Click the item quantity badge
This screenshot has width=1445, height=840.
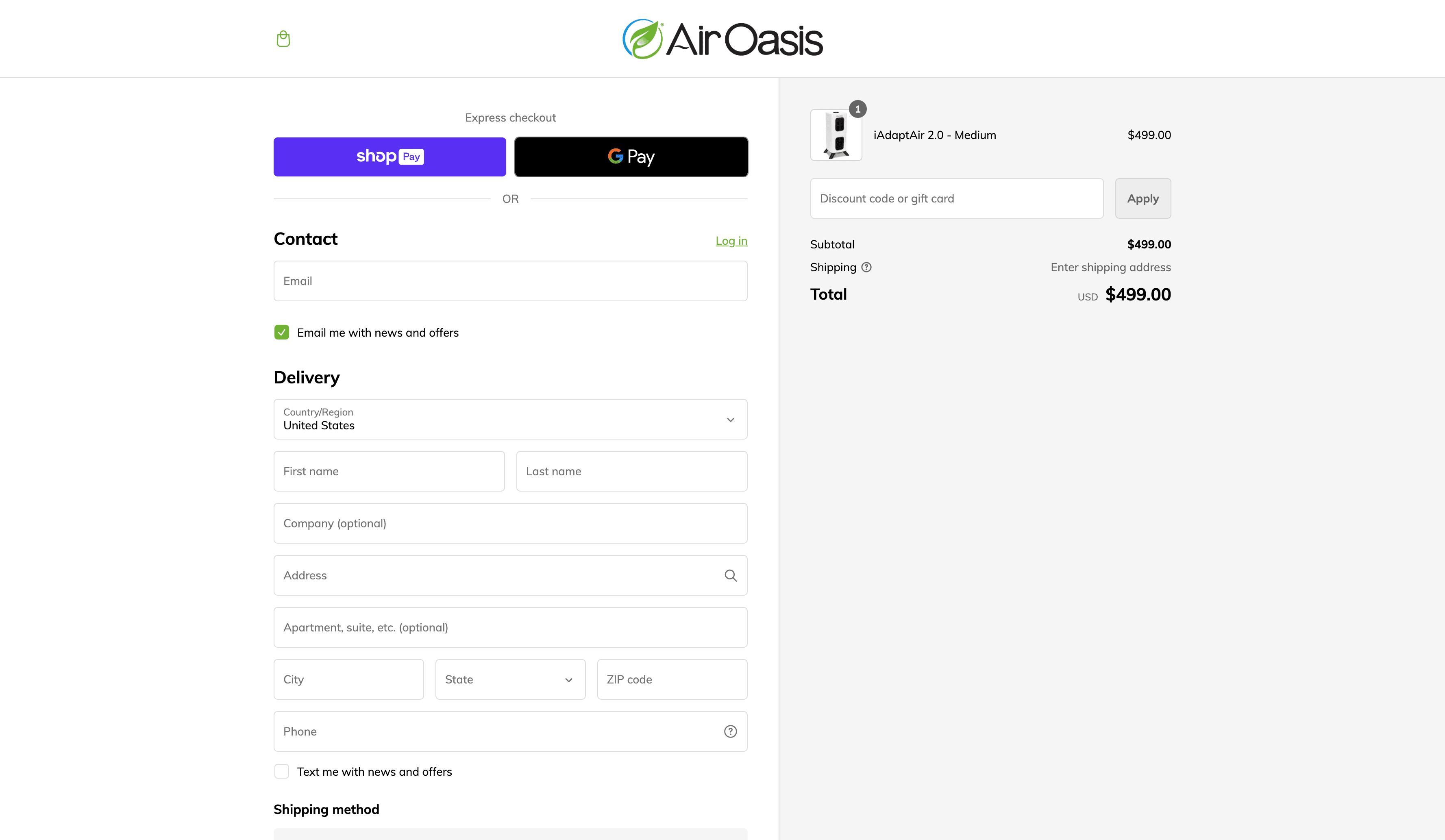coord(858,109)
